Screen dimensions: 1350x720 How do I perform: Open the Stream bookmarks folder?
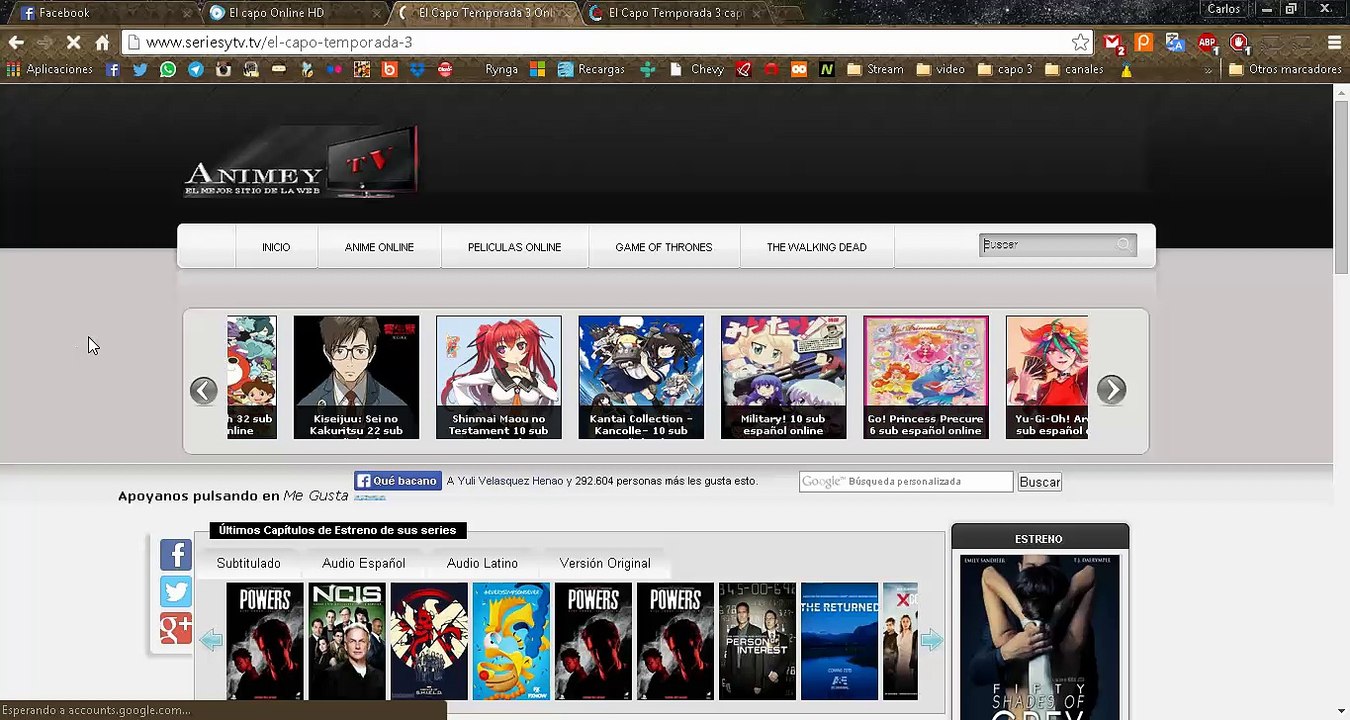tap(875, 70)
